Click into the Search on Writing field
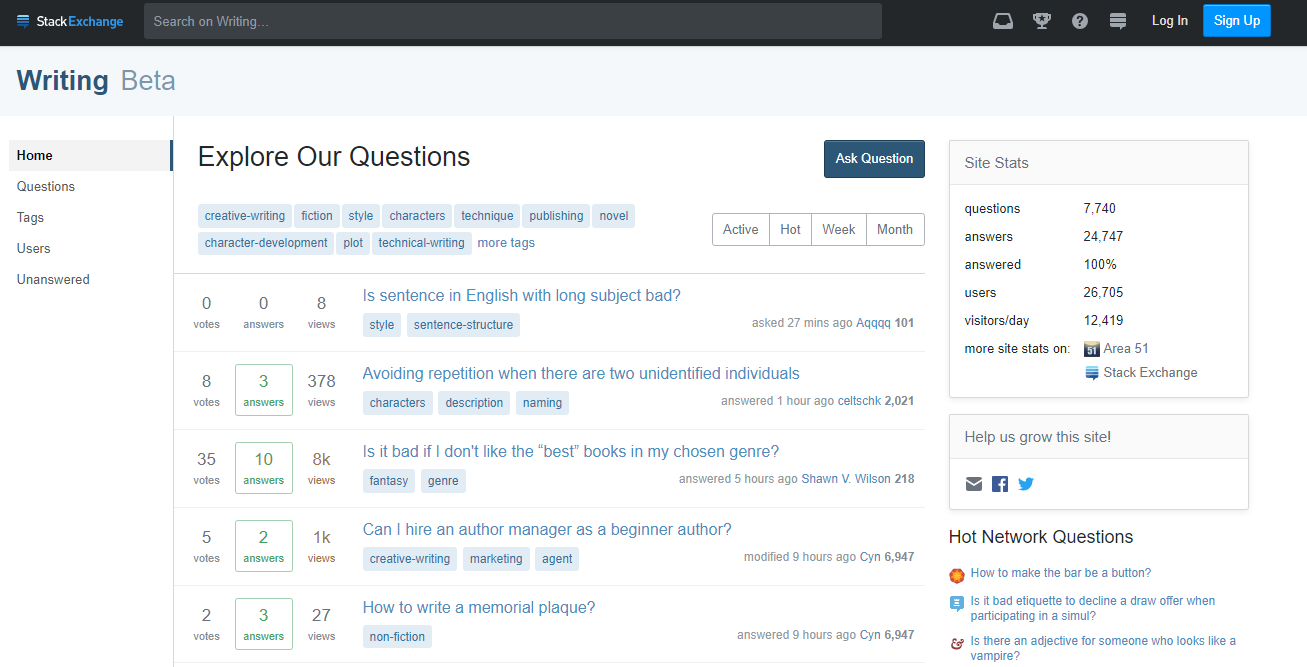Image resolution: width=1307 pixels, height=667 pixels. [513, 21]
